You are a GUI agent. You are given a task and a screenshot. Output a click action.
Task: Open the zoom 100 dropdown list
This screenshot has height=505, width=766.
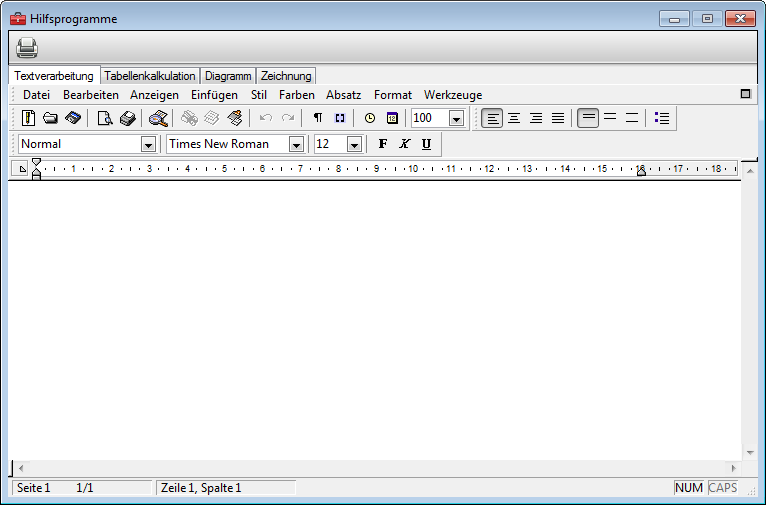coord(456,118)
